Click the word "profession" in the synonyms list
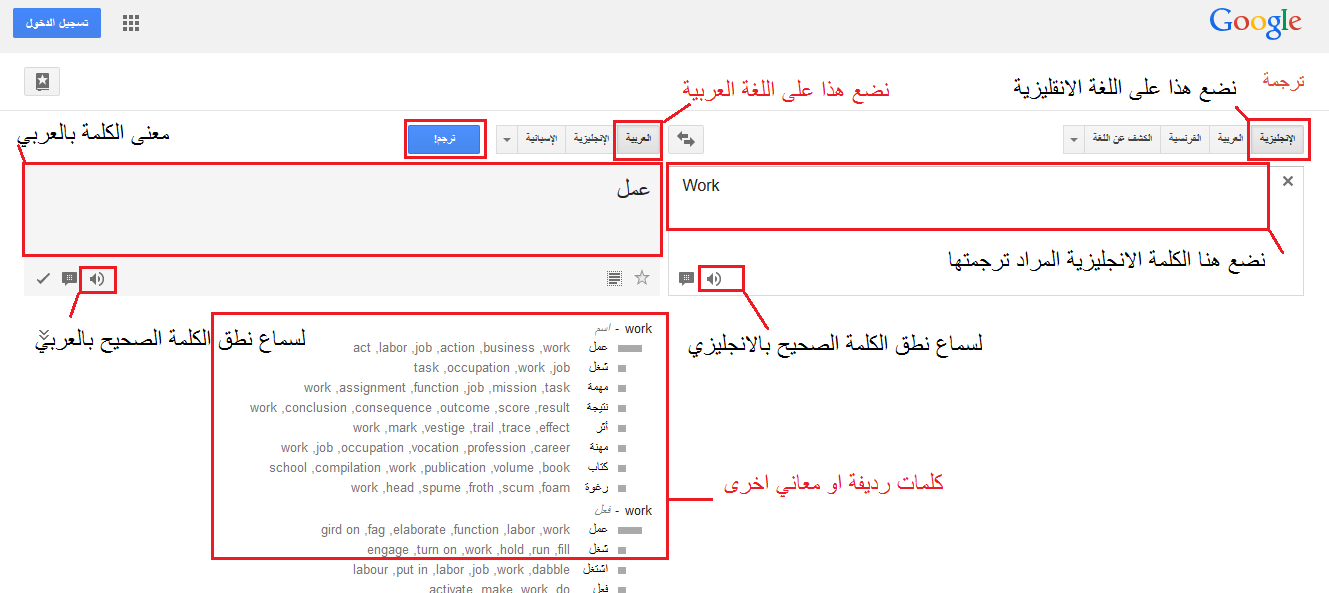The width and height of the screenshot is (1329, 593). tap(496, 448)
